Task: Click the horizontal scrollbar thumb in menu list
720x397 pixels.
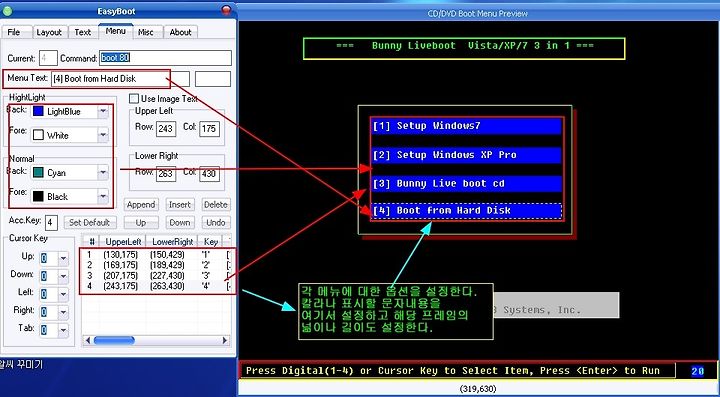Action: (x=114, y=341)
